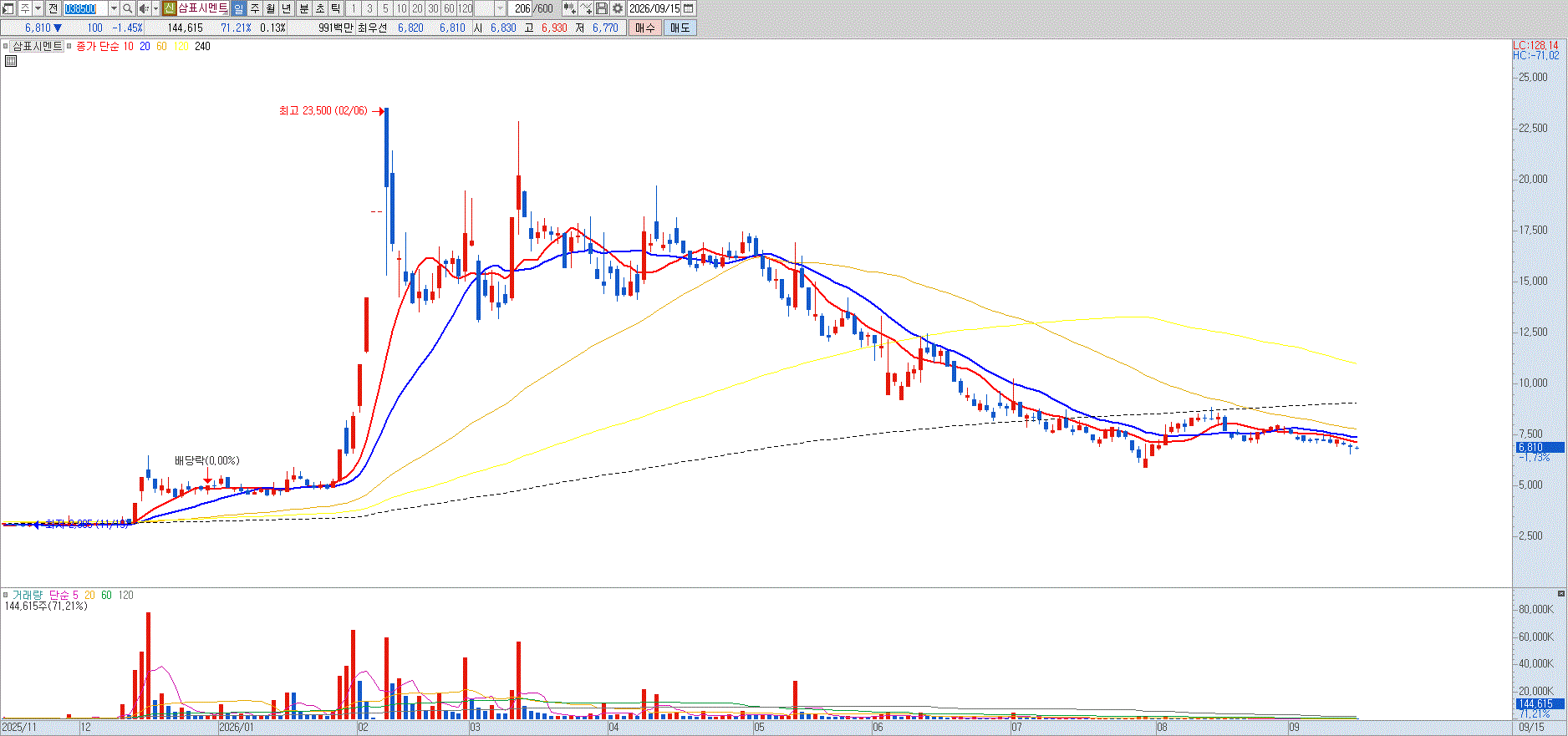Click the 전 button beside stock code
The image size is (1568, 736).
point(53,8)
